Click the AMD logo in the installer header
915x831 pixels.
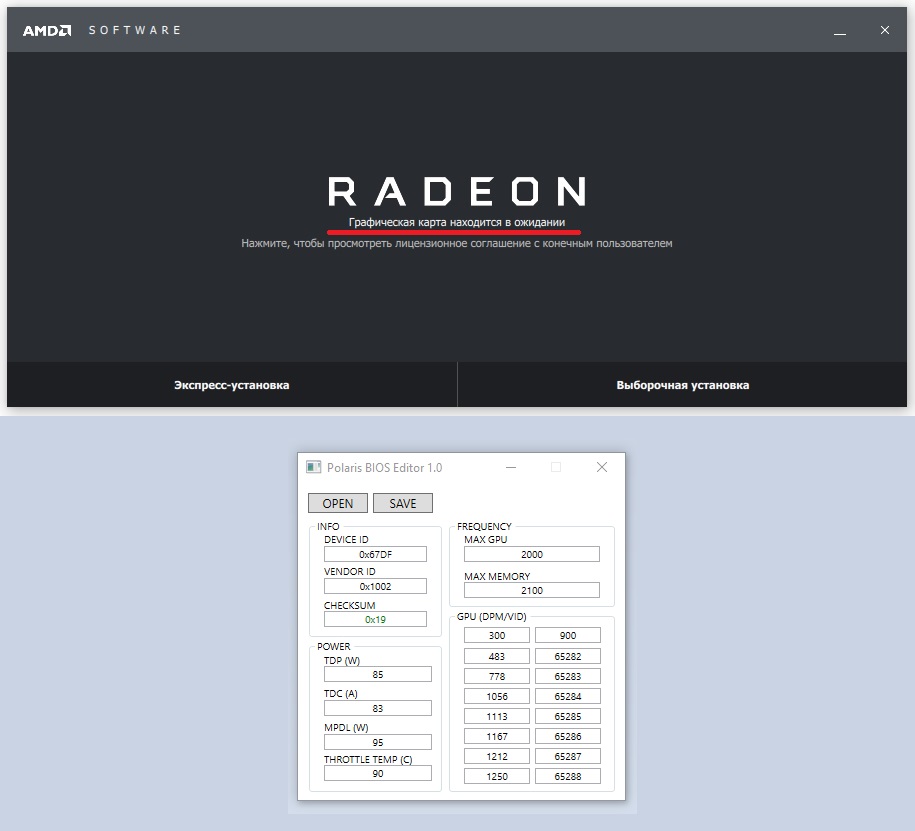(x=47, y=30)
